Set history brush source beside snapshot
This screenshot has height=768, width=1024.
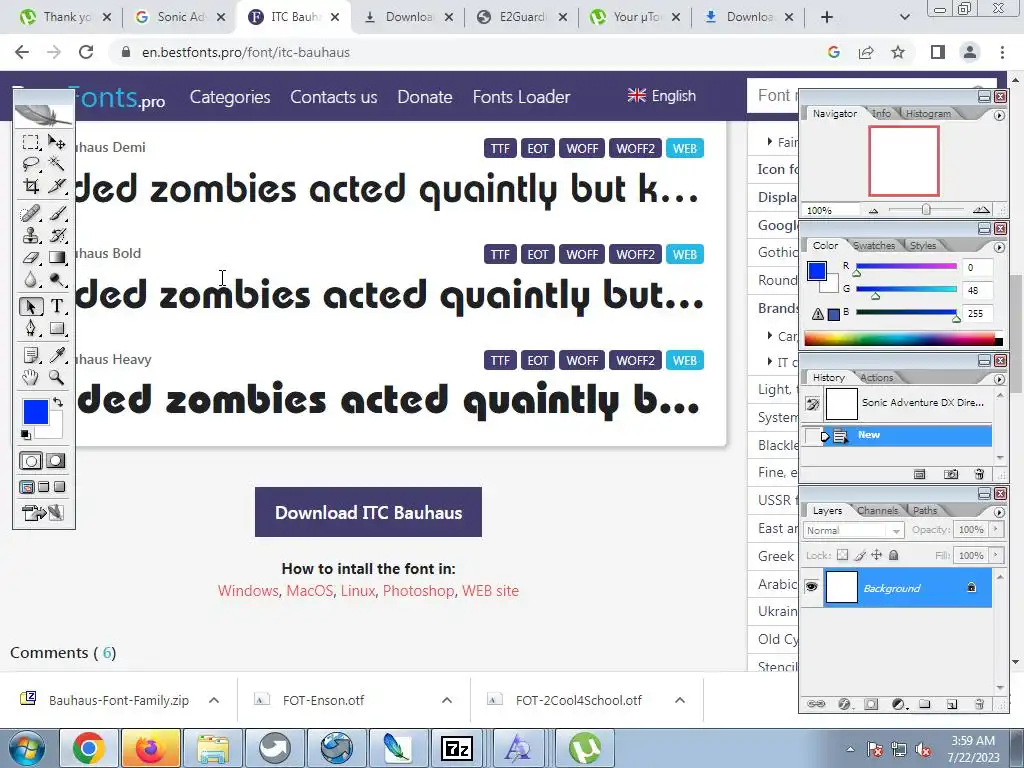pyautogui.click(x=812, y=404)
